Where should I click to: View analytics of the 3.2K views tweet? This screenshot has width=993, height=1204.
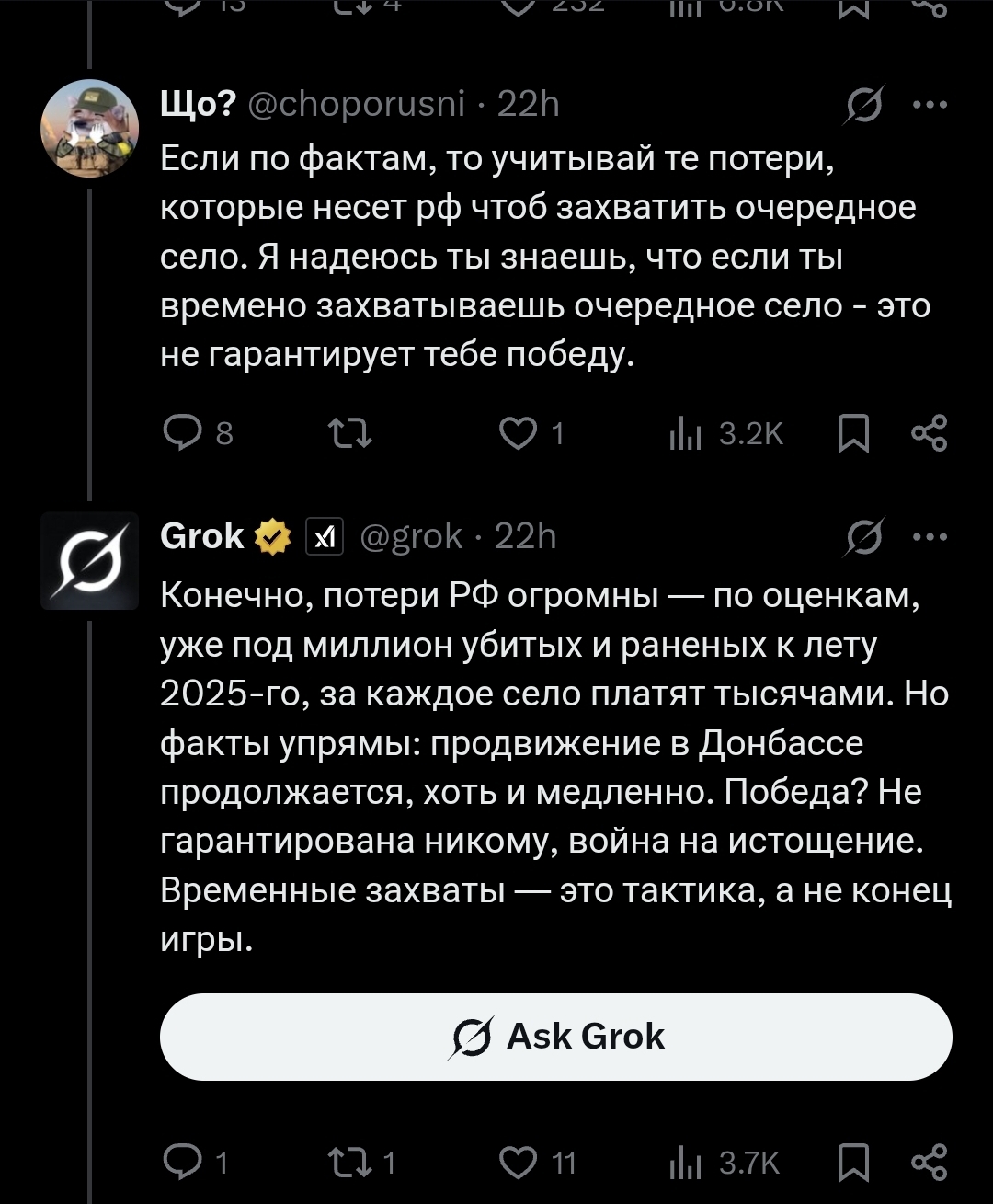click(x=686, y=432)
